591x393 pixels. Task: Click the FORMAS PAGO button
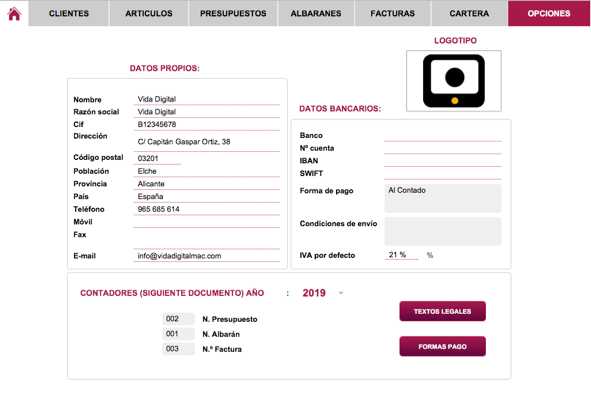(x=442, y=346)
